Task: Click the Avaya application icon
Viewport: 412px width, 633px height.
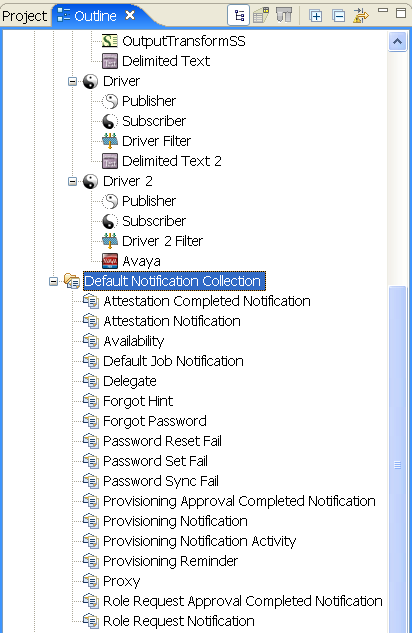Action: [110, 261]
